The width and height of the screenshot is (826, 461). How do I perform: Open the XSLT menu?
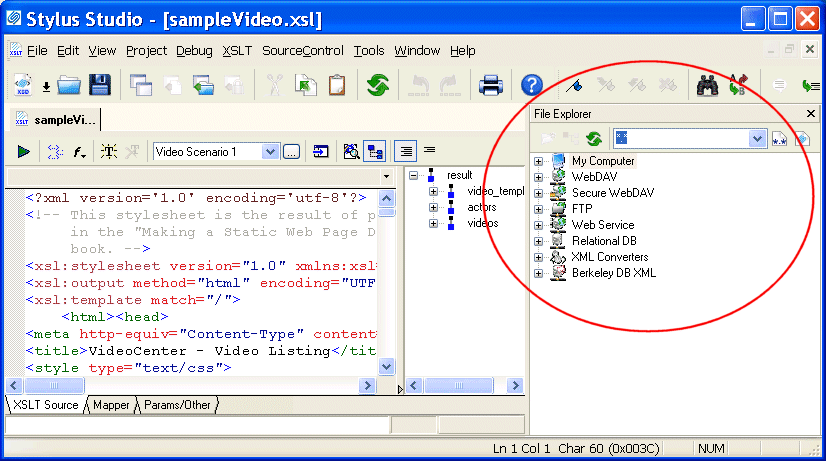click(237, 50)
